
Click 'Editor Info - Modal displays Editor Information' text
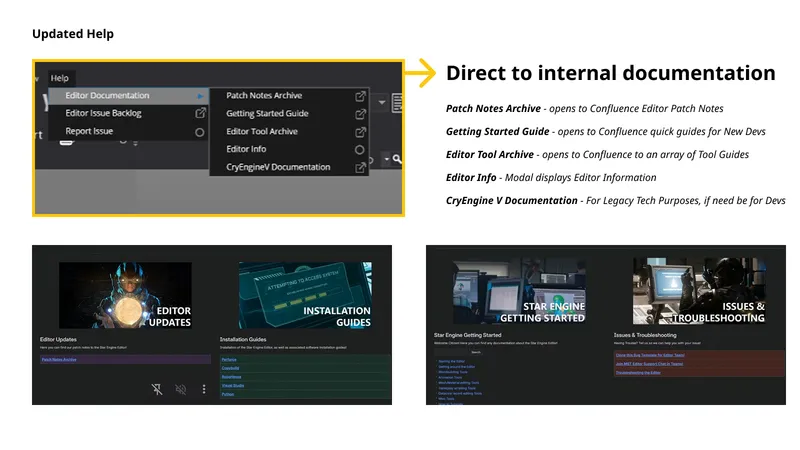(551, 178)
